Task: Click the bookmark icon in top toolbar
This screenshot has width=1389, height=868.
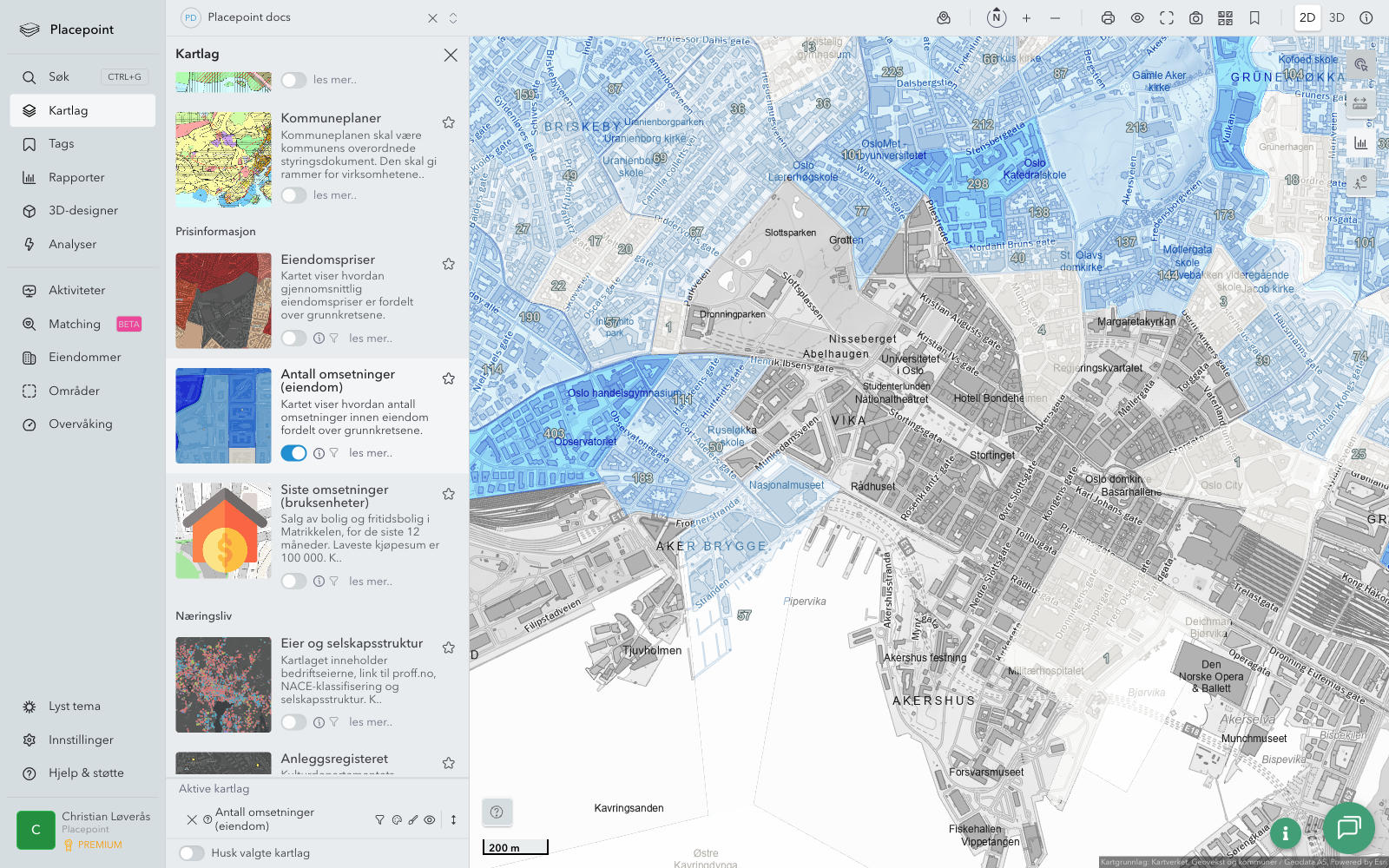Action: pos(1254,18)
